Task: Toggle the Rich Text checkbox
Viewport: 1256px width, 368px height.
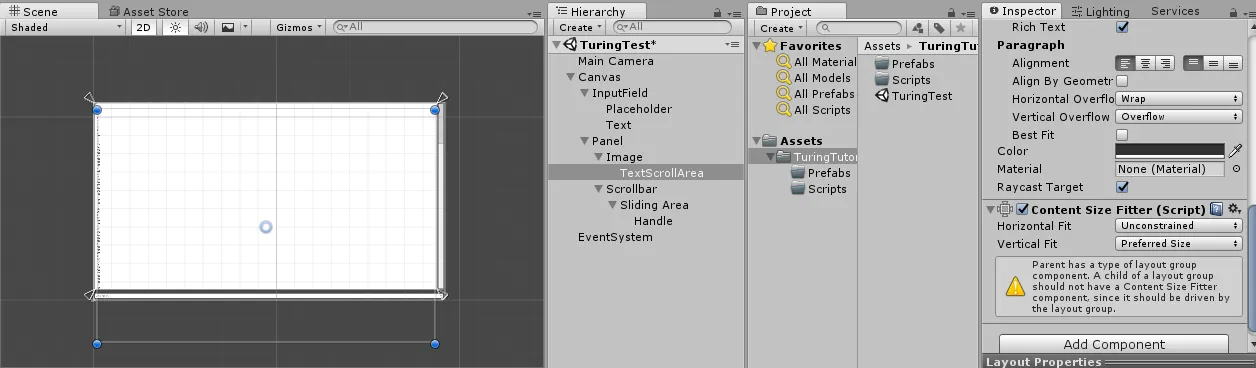Action: (1122, 27)
